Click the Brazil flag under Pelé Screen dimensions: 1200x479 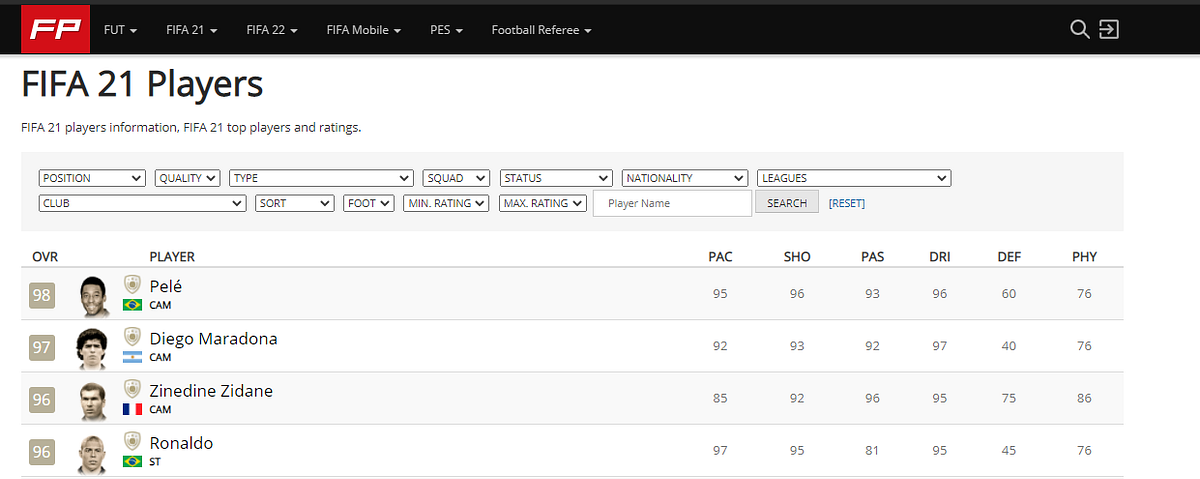132,305
